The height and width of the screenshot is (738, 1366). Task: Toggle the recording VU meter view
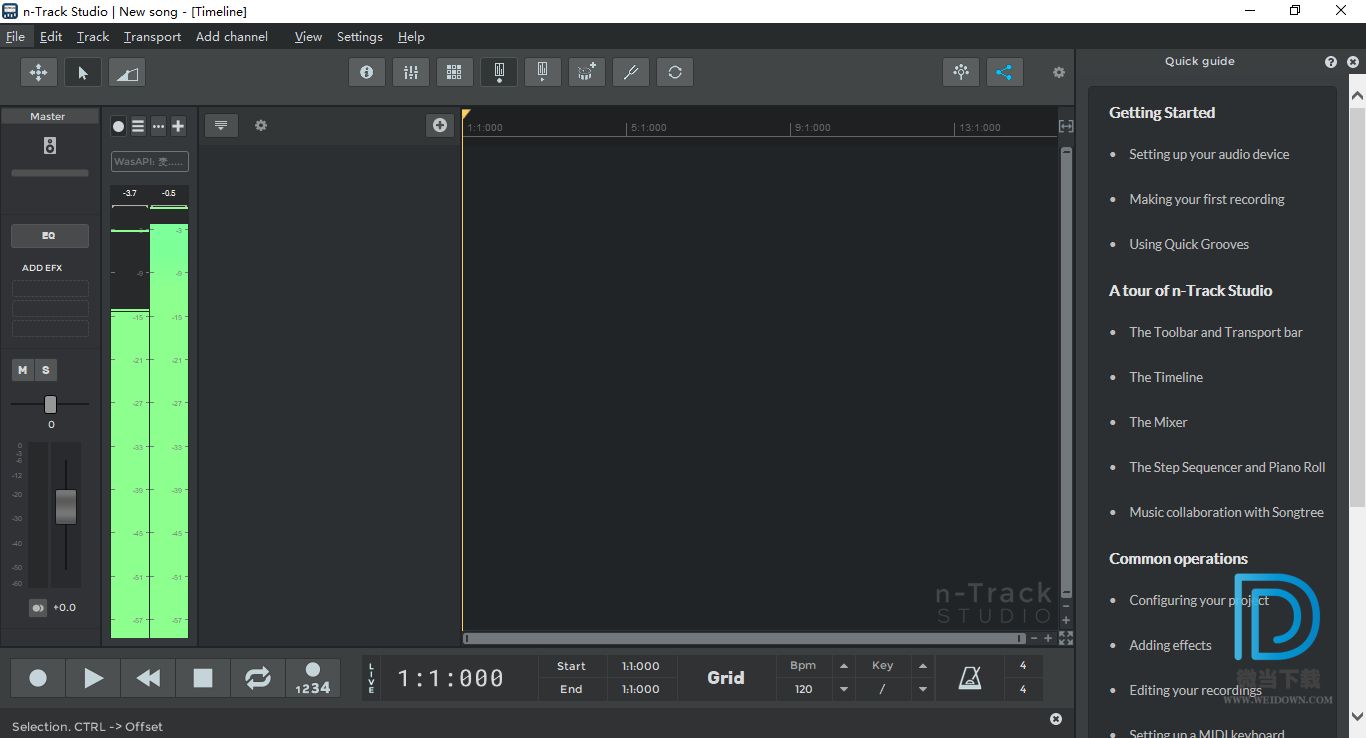[498, 72]
